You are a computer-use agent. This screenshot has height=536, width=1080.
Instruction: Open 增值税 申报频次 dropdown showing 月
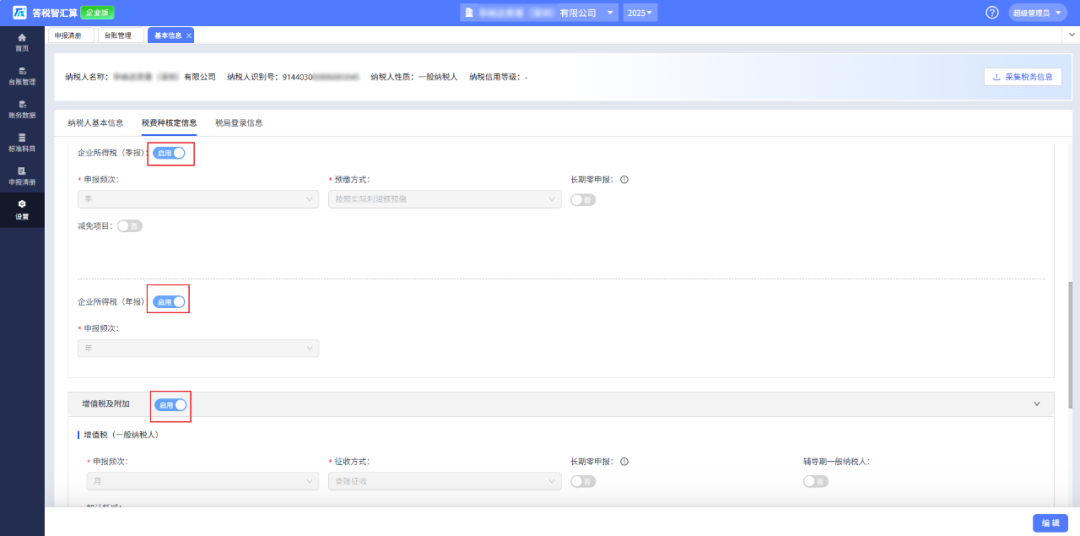coord(202,481)
